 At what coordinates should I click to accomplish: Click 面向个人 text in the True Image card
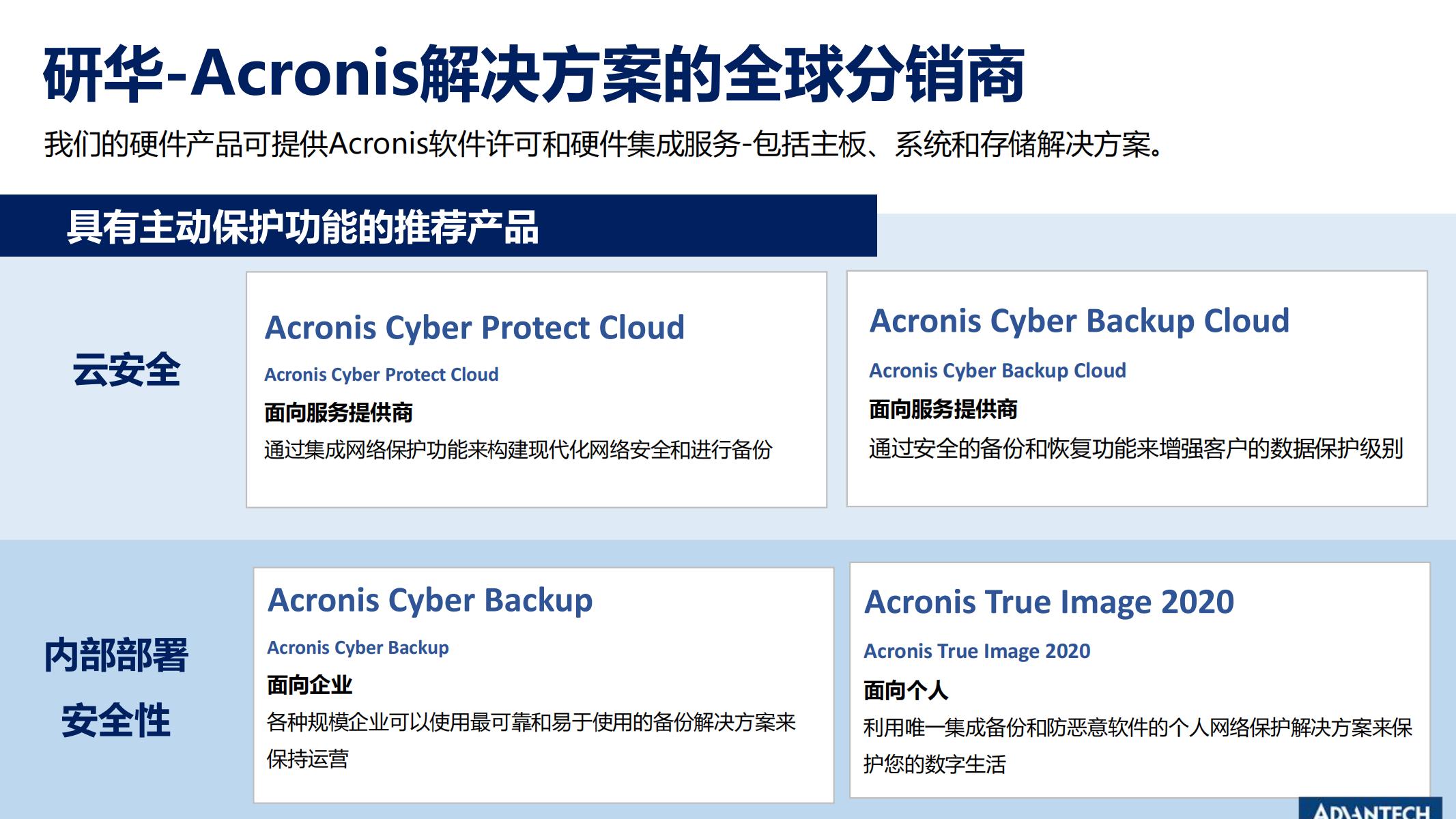[x=906, y=691]
